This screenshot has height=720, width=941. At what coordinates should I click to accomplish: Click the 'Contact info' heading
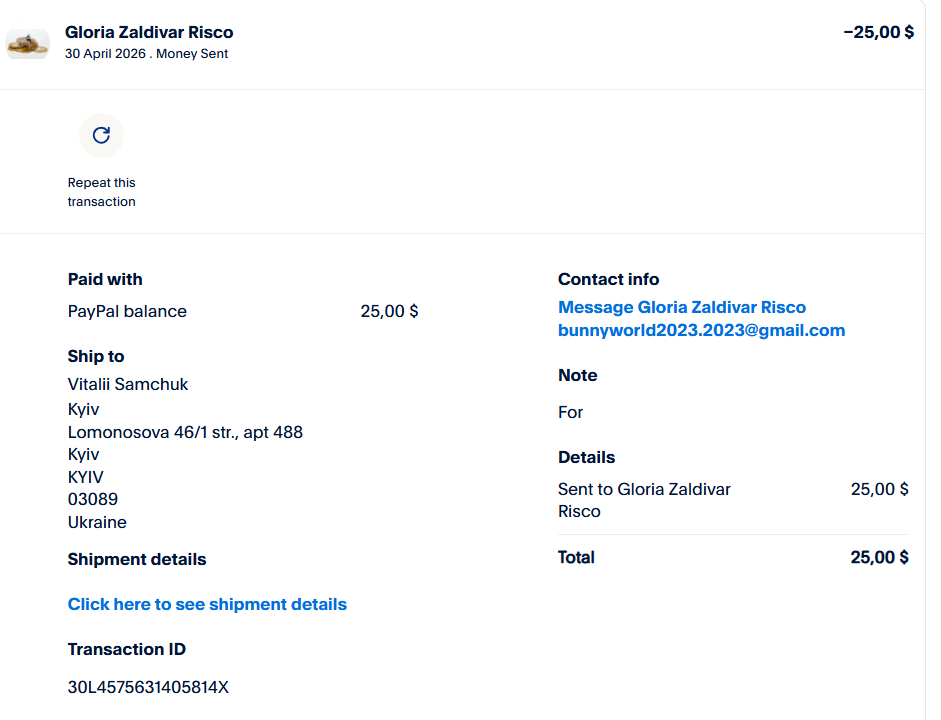(x=608, y=279)
